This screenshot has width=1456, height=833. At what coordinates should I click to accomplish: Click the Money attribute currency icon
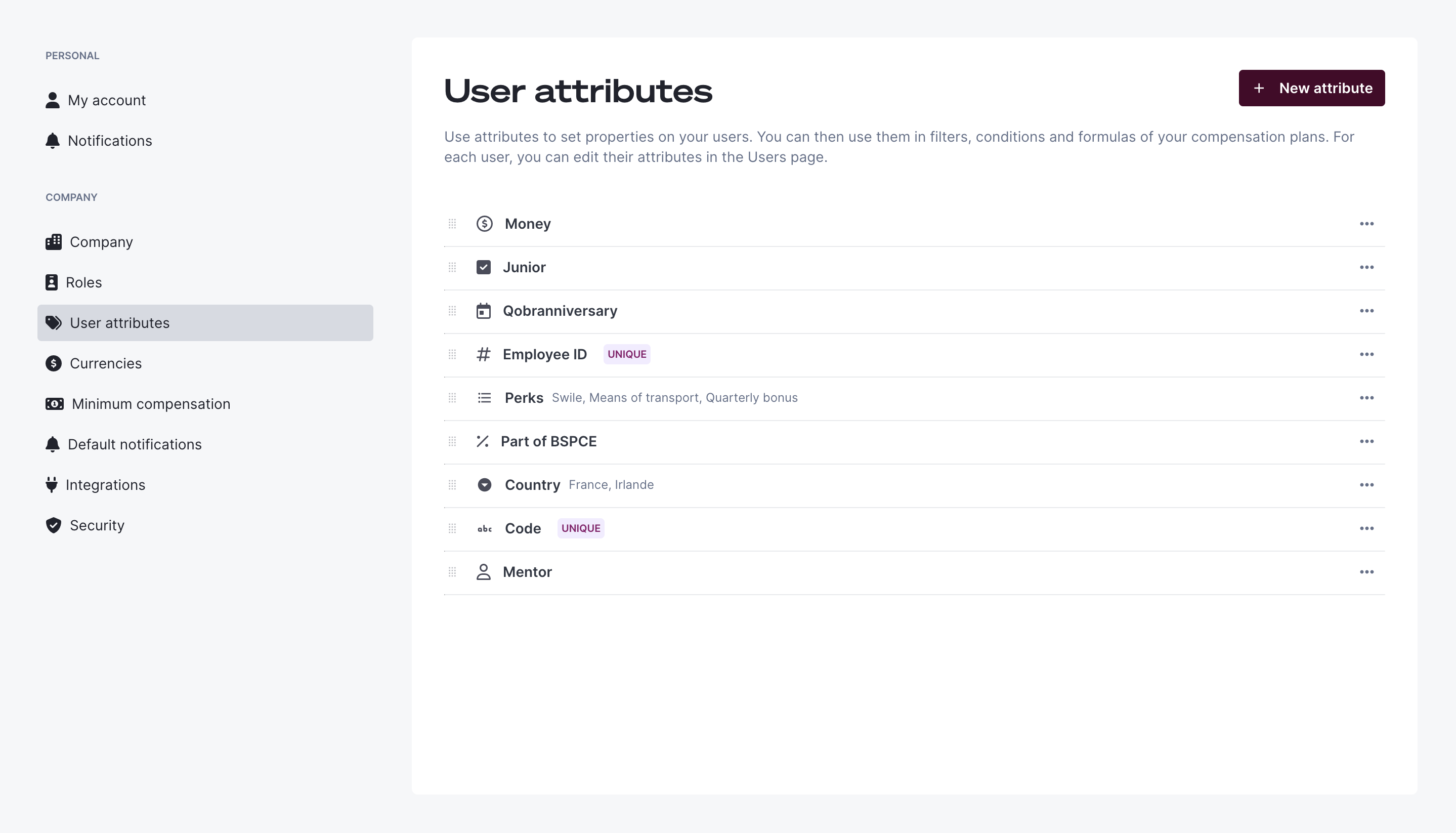[484, 224]
